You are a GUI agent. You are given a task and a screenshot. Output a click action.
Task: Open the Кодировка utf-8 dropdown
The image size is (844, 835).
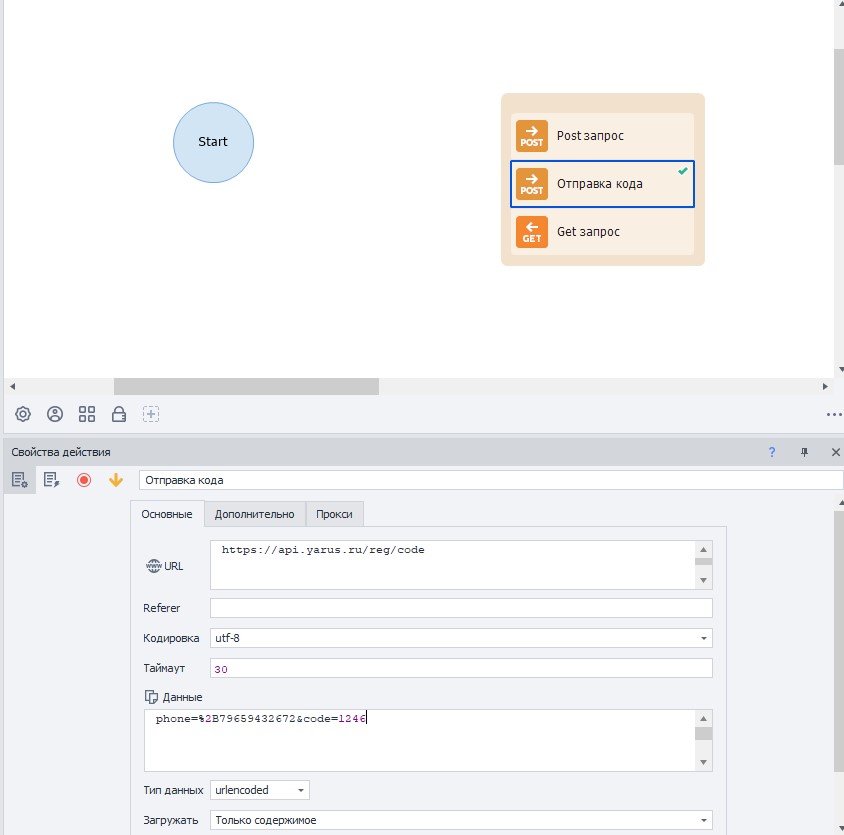click(461, 638)
